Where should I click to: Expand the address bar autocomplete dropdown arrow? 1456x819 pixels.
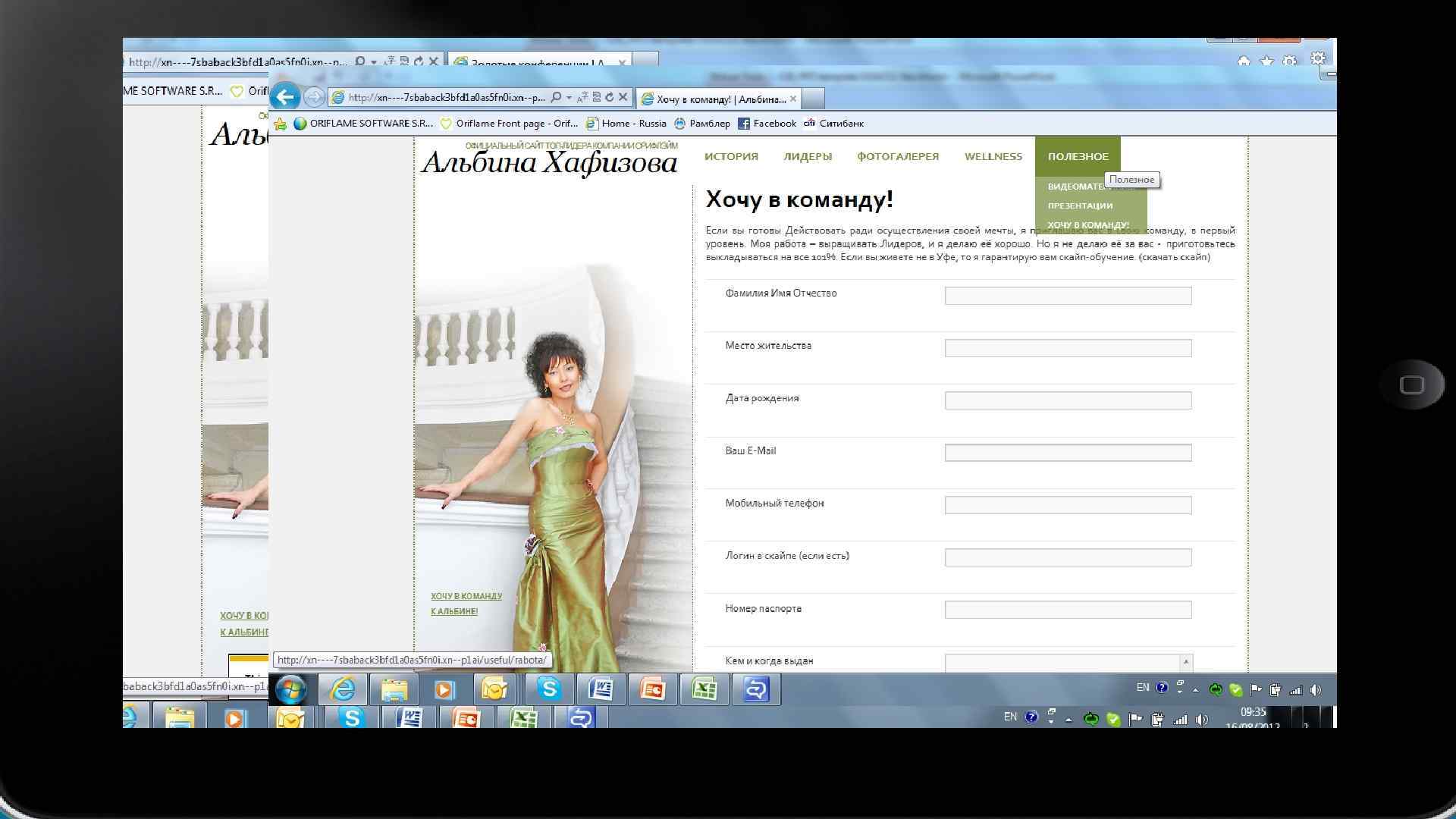569,98
